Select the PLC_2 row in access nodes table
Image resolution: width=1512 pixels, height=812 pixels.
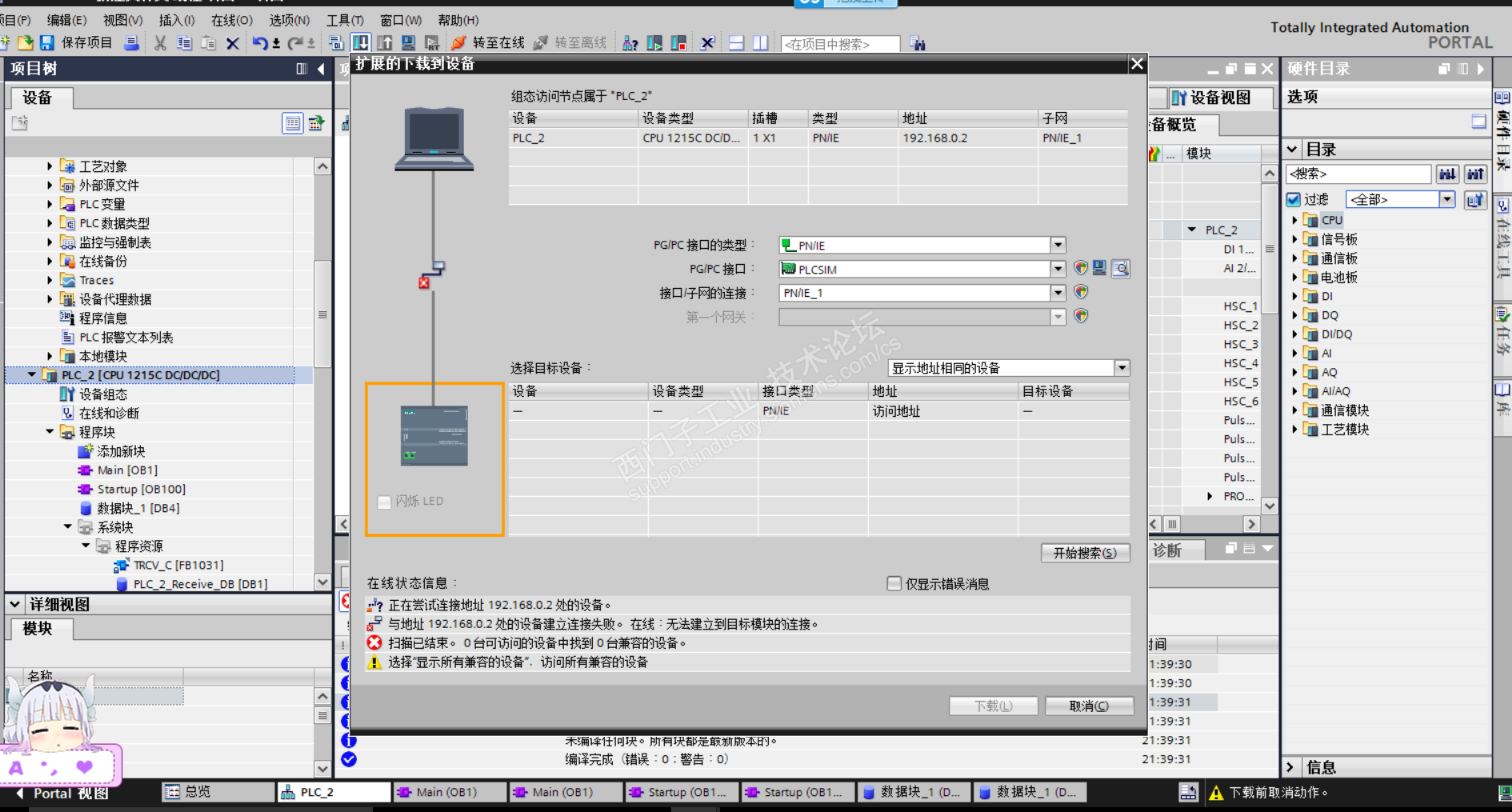(818, 138)
